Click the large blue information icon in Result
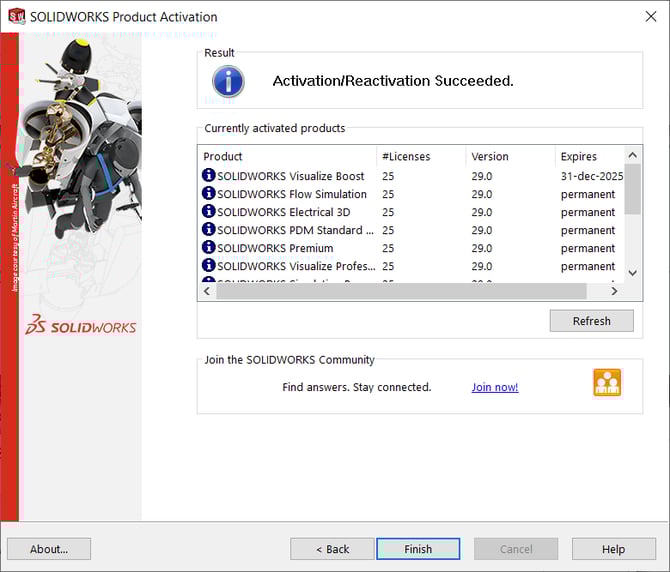Screen dimensions: 670x572 (x=229, y=81)
